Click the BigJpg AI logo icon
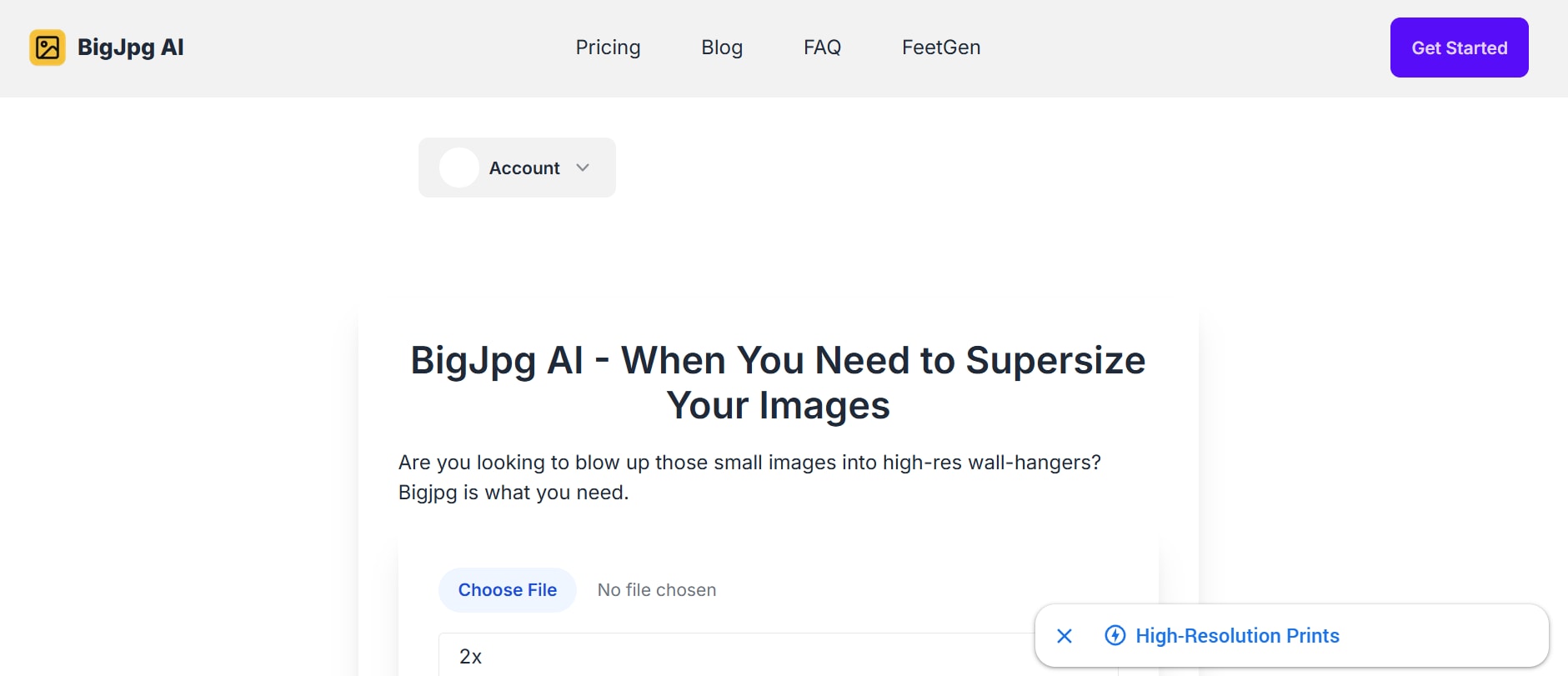This screenshot has width=1568, height=676. tap(48, 48)
